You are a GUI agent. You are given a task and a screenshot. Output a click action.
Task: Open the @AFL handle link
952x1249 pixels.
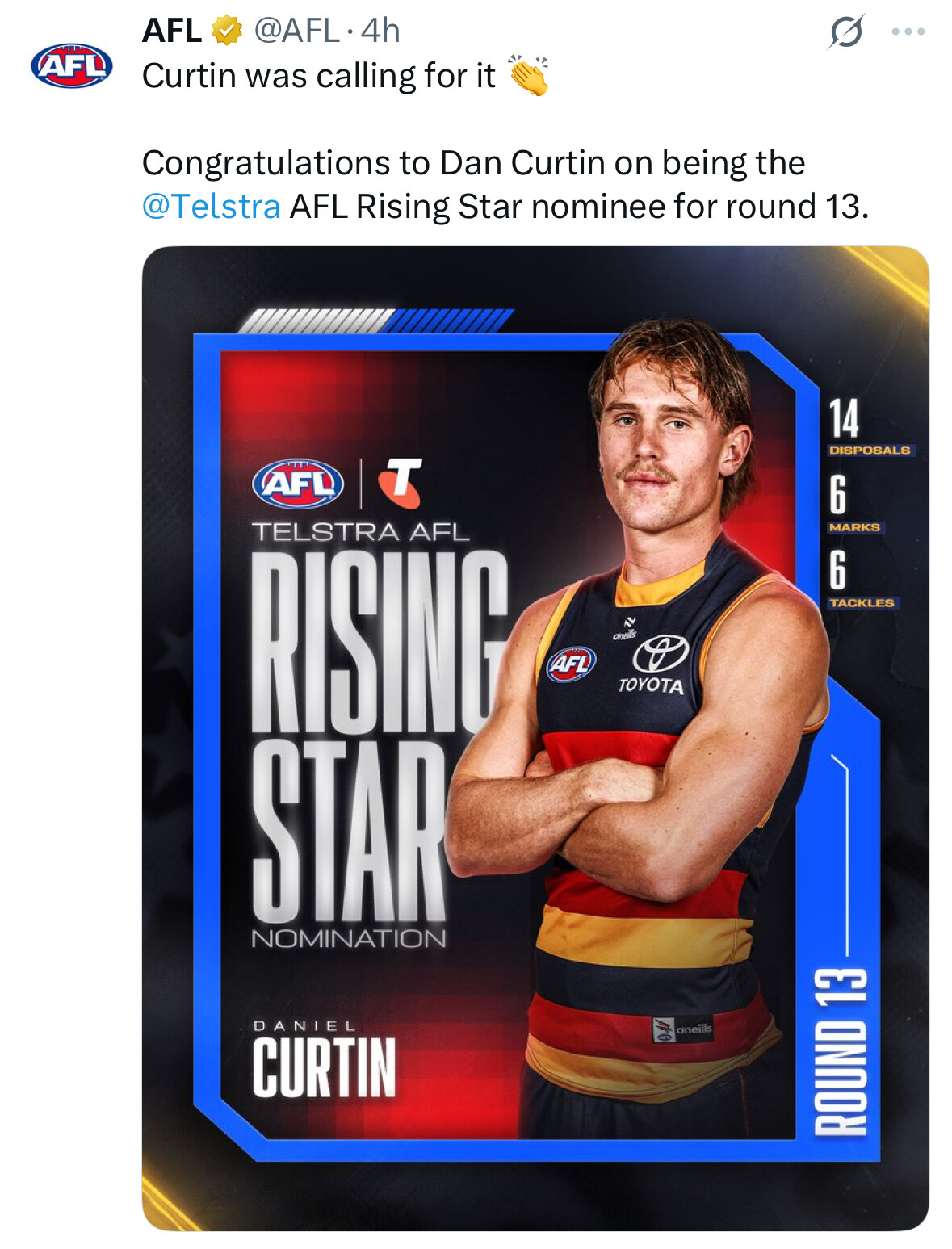(296, 31)
